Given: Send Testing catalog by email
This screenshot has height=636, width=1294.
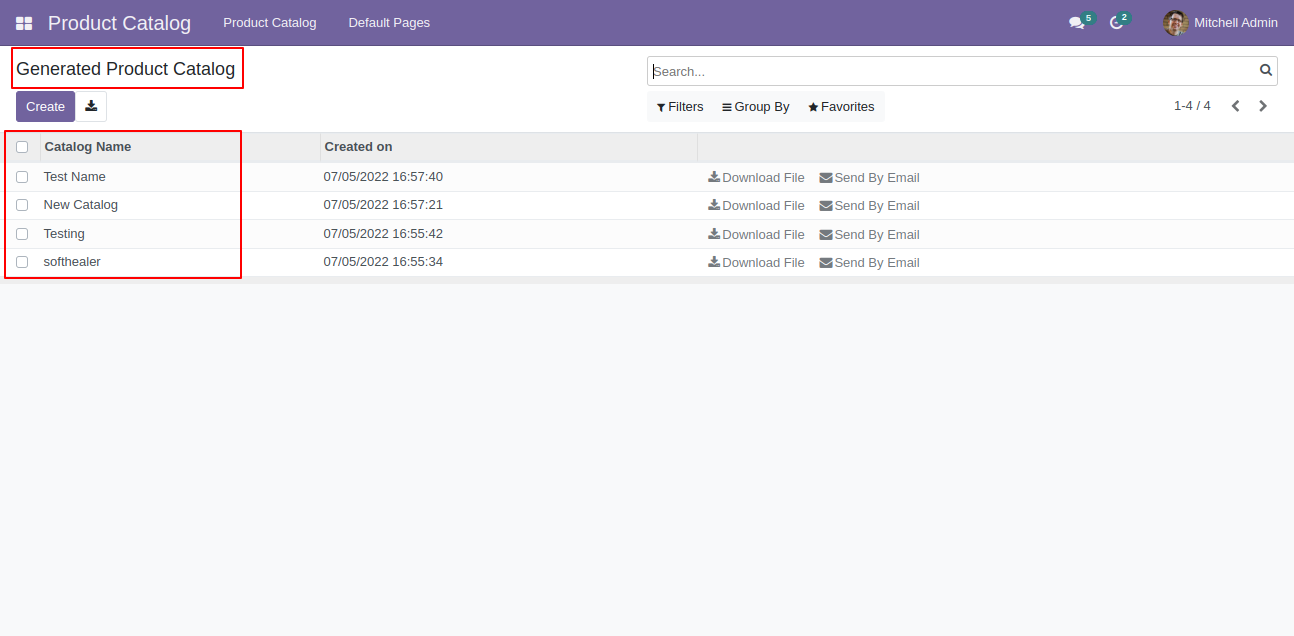Looking at the screenshot, I should (869, 235).
